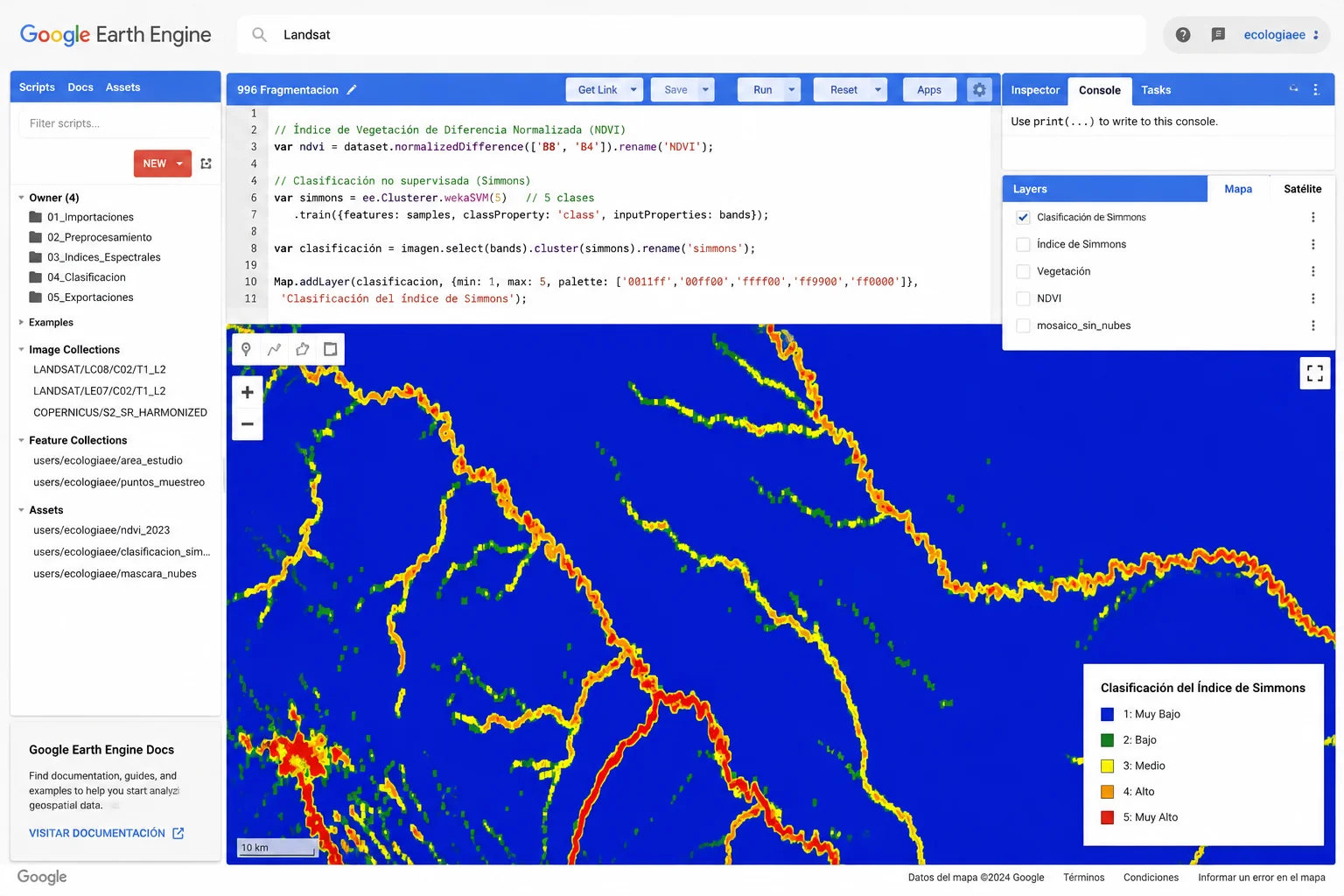
Task: Collapse the Owner (4) tree section
Action: 21,198
